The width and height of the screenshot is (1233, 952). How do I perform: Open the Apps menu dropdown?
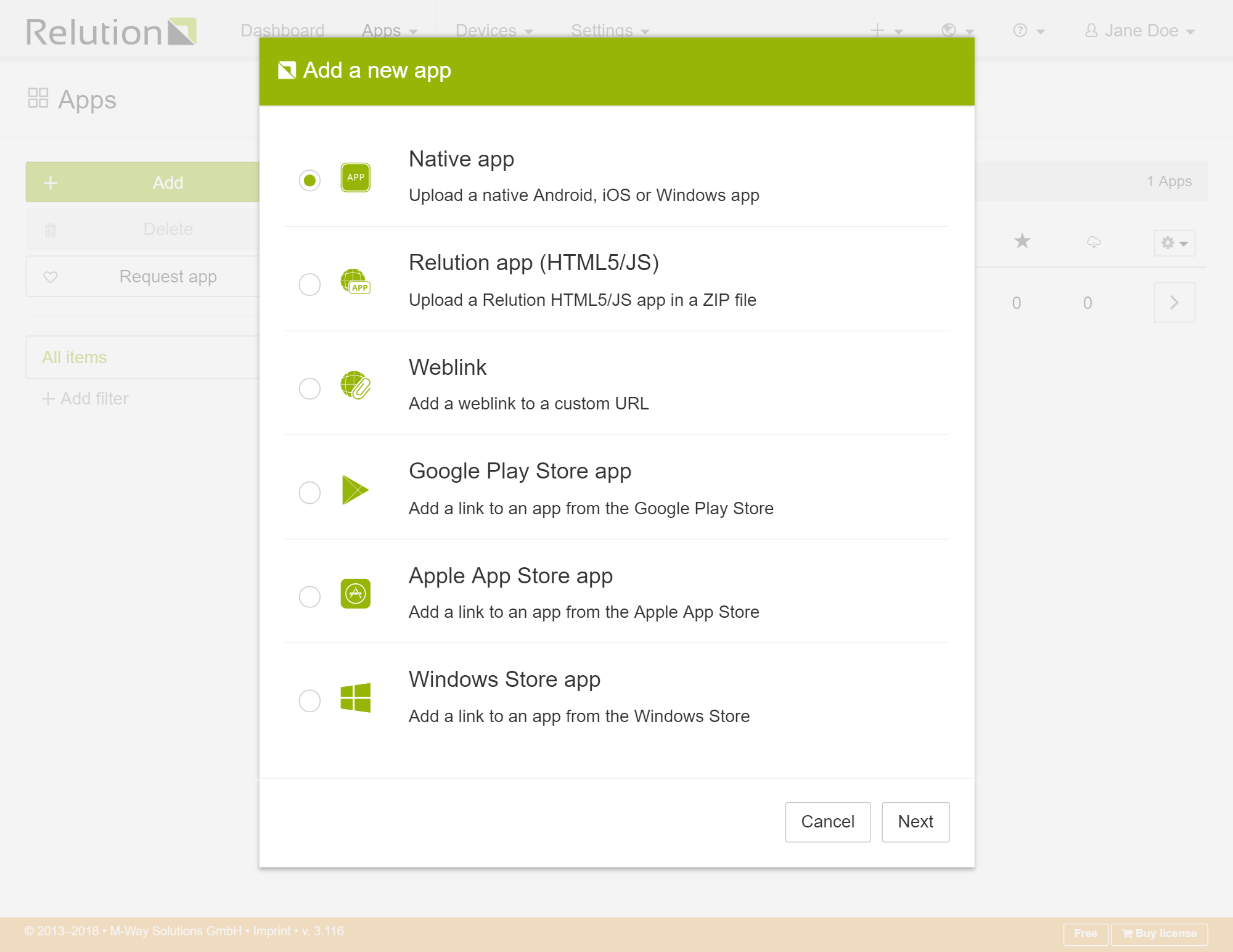(390, 30)
